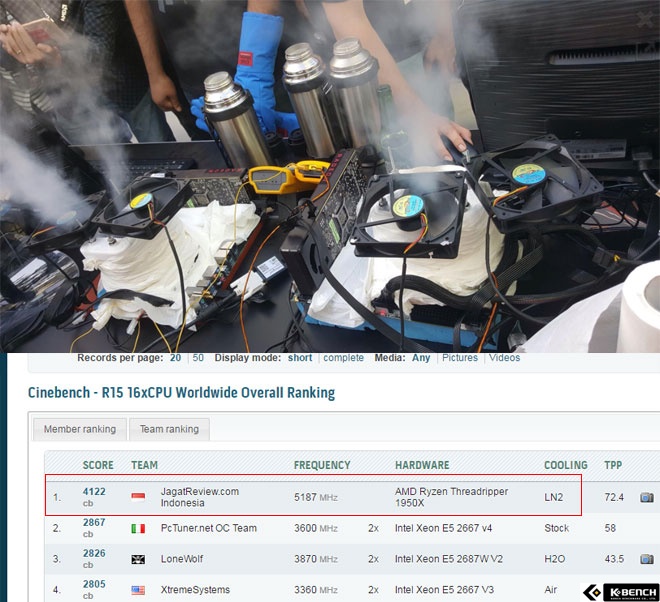660x602 pixels.
Task: Click the 3360 MHz frequency value
Action: [x=316, y=589]
